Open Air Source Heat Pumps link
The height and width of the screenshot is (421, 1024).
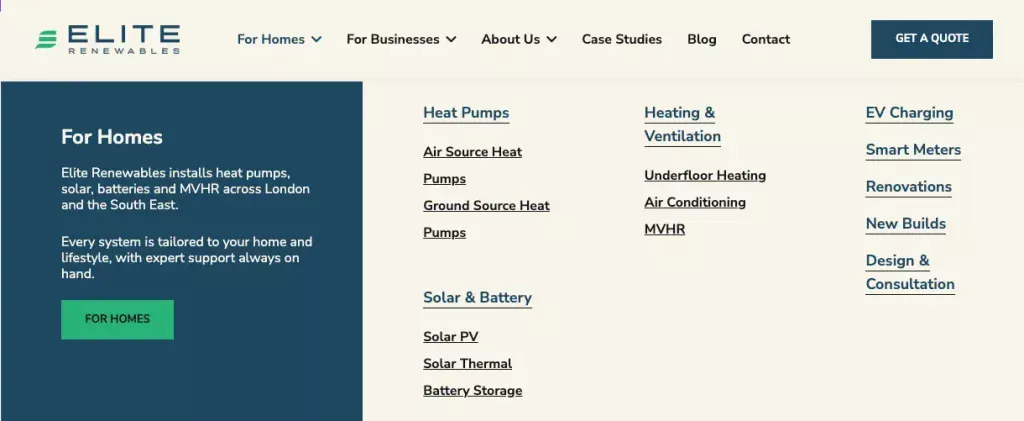473,165
